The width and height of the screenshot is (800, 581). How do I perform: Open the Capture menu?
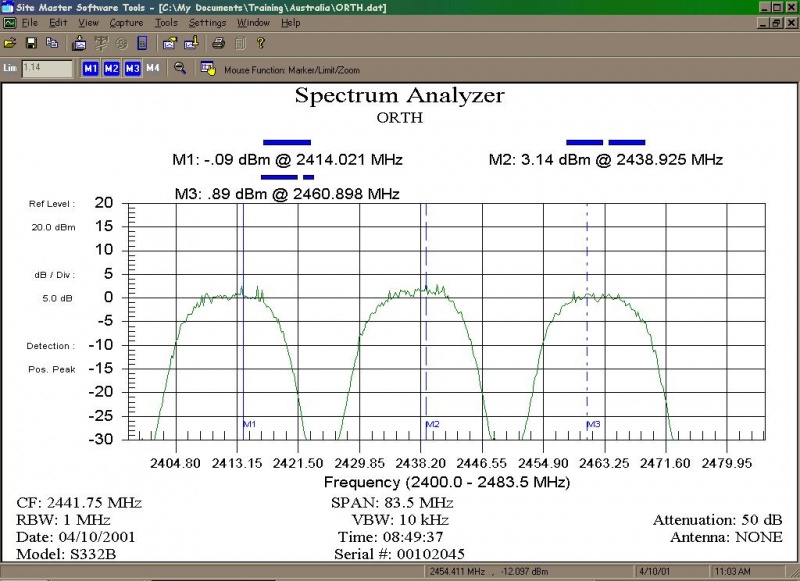click(x=125, y=22)
